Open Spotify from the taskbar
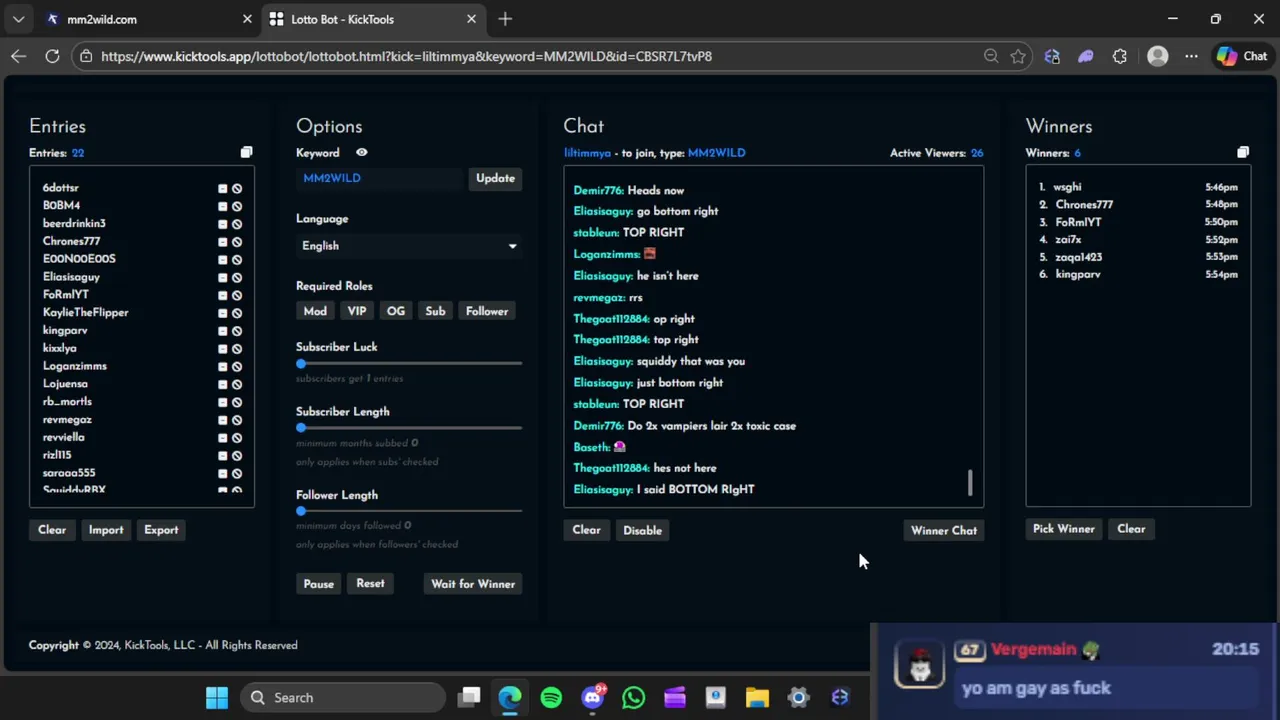1280x720 pixels. (551, 697)
